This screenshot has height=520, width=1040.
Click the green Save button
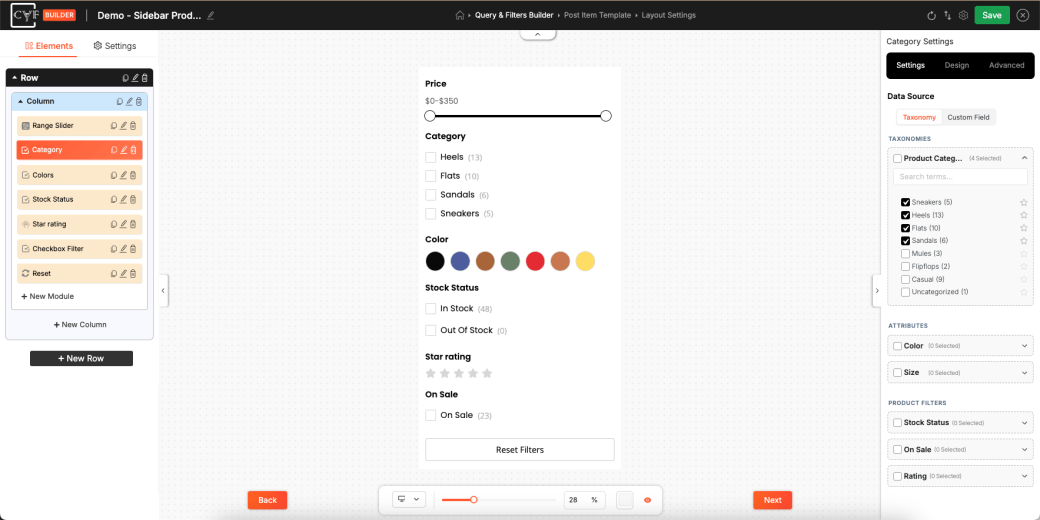[992, 15]
